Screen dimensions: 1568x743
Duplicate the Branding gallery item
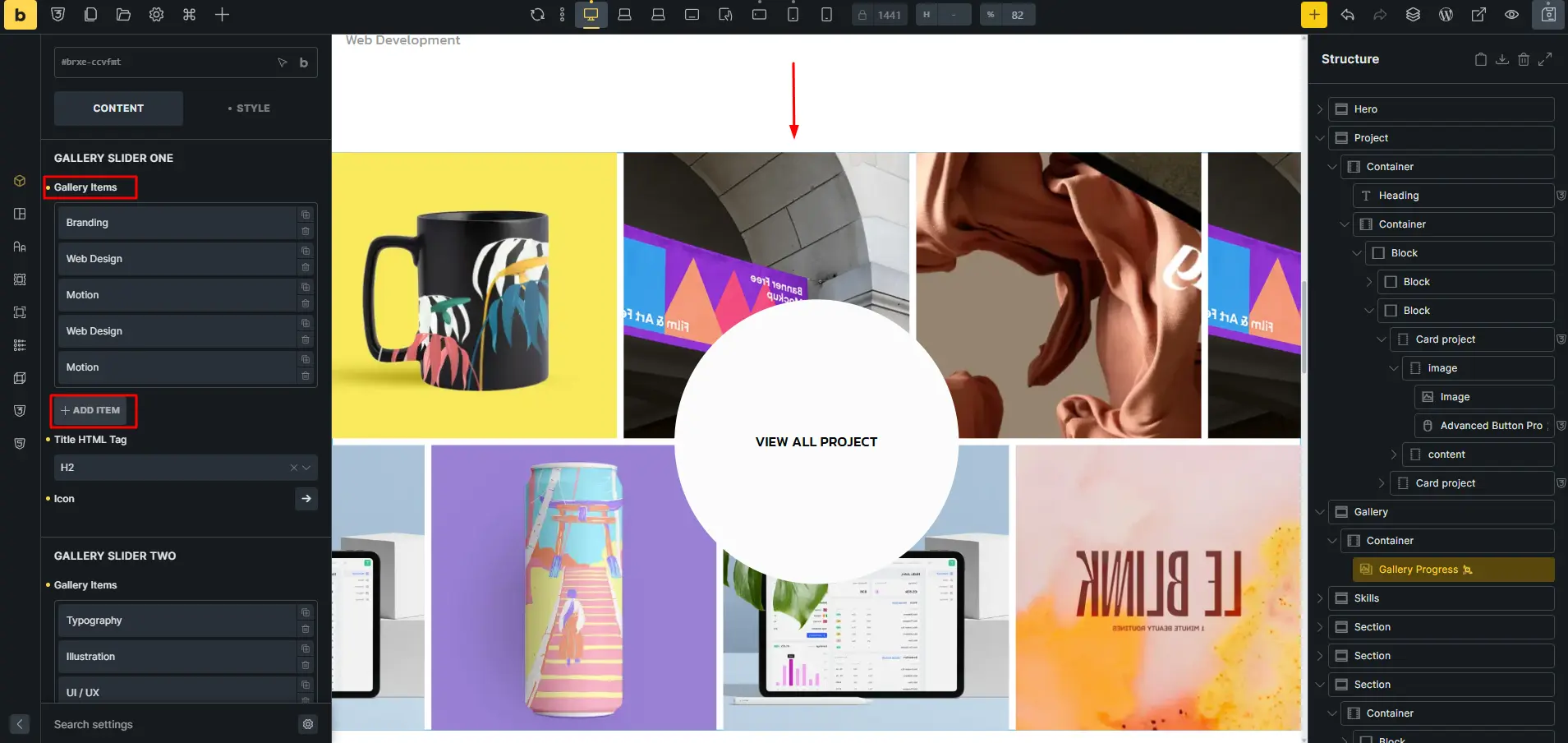(x=306, y=215)
